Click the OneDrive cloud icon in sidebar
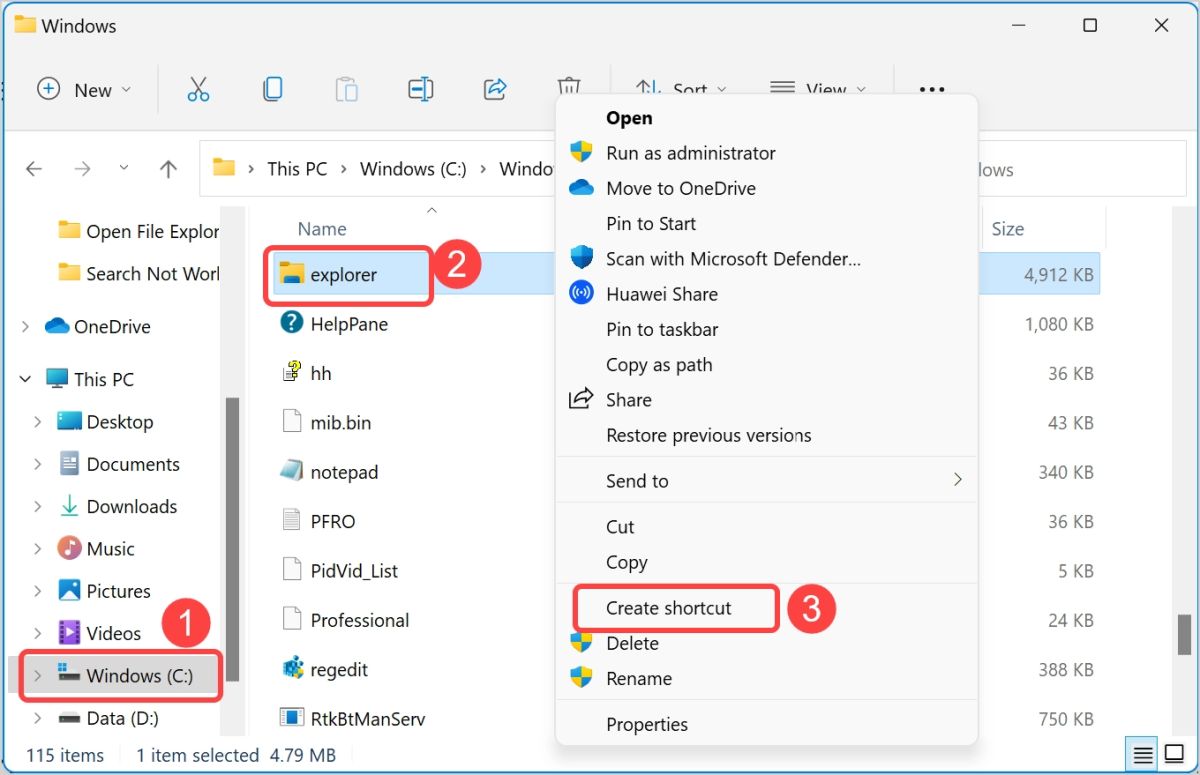This screenshot has height=775, width=1200. click(x=57, y=326)
